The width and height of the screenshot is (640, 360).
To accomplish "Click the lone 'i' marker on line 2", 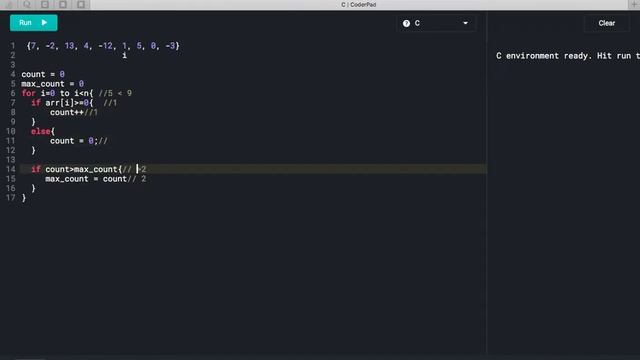I will pyautogui.click(x=124, y=56).
